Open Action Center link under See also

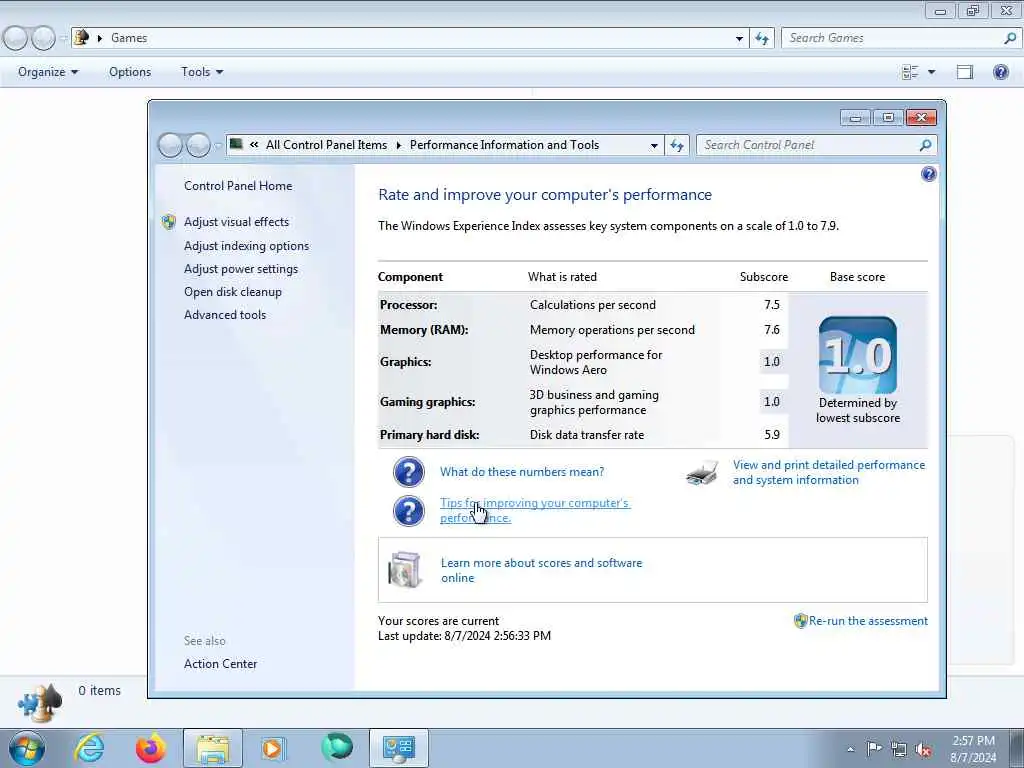[220, 664]
